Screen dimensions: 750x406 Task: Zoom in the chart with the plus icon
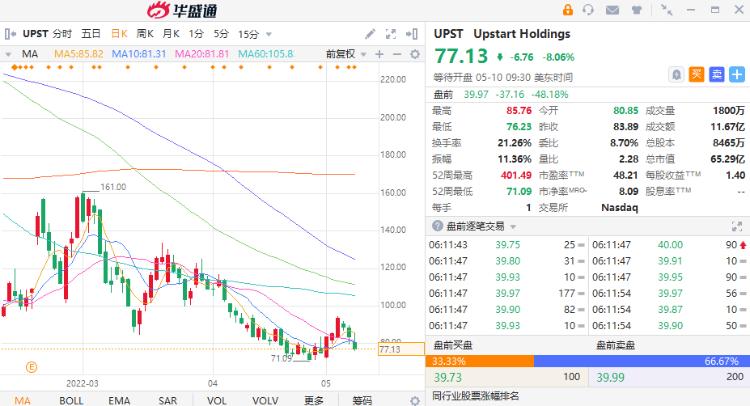(x=379, y=54)
